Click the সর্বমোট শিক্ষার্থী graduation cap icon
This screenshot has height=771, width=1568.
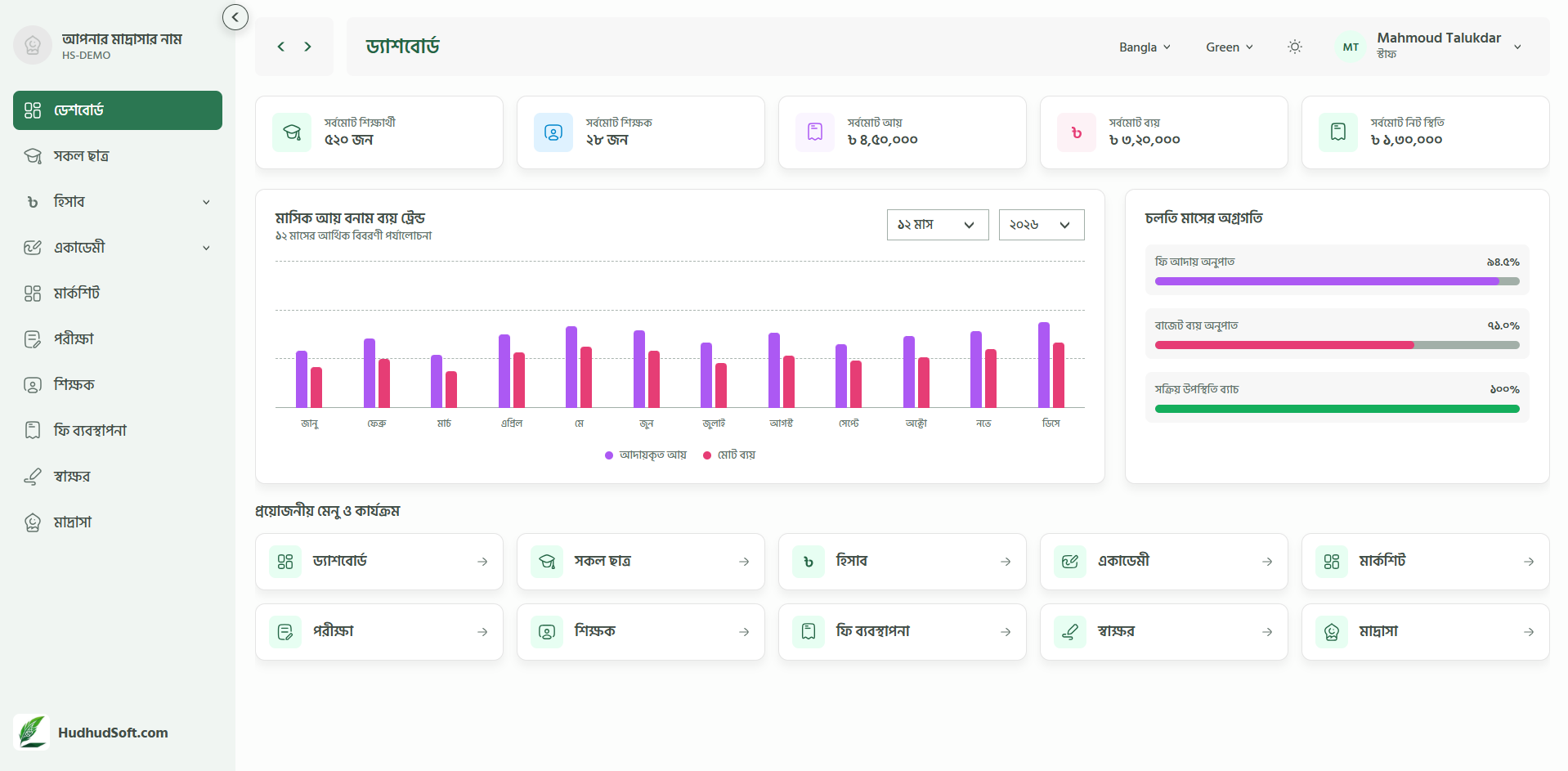click(292, 132)
